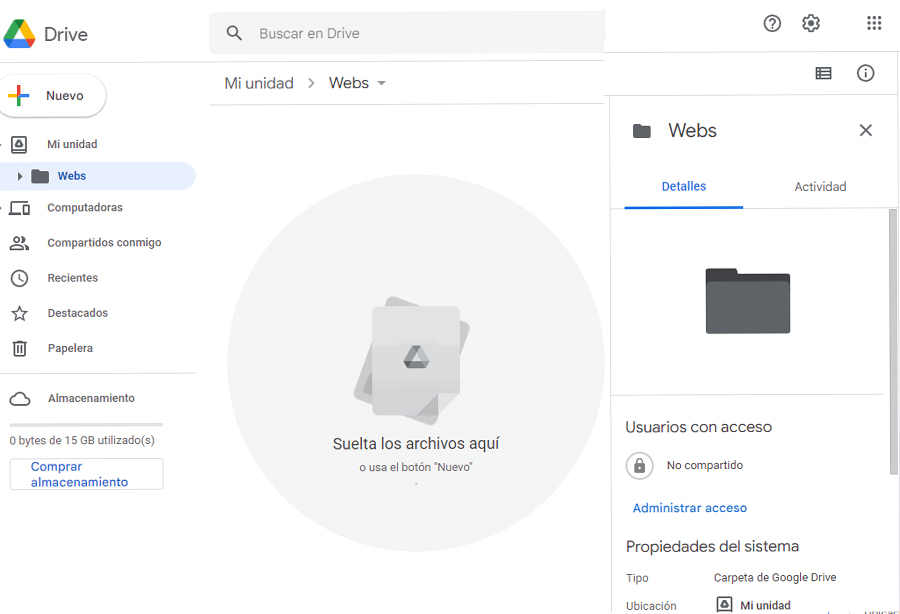Click the search magnifier icon
This screenshot has height=614, width=900.
(x=235, y=33)
